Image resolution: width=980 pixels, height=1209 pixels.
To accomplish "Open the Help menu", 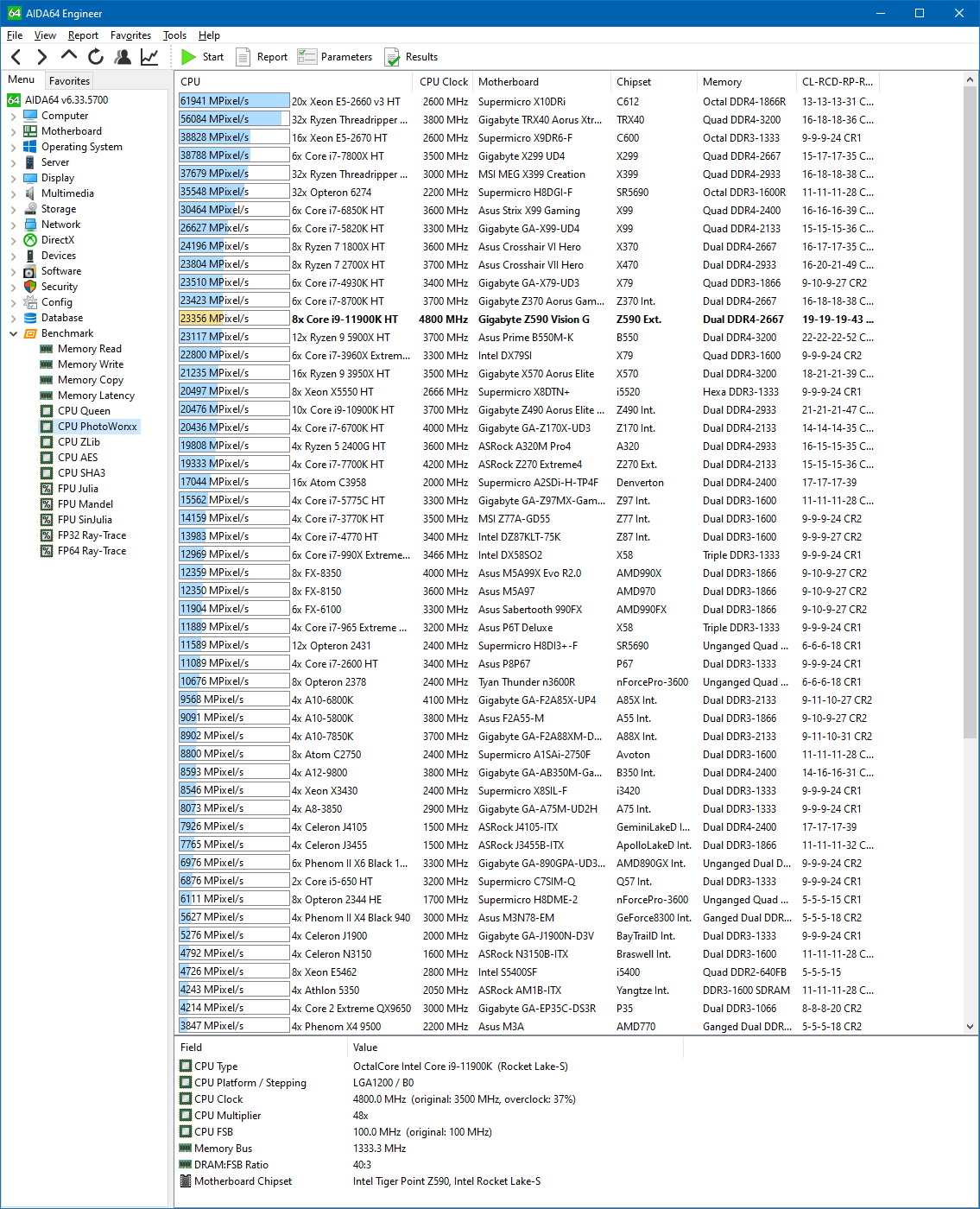I will tap(209, 35).
